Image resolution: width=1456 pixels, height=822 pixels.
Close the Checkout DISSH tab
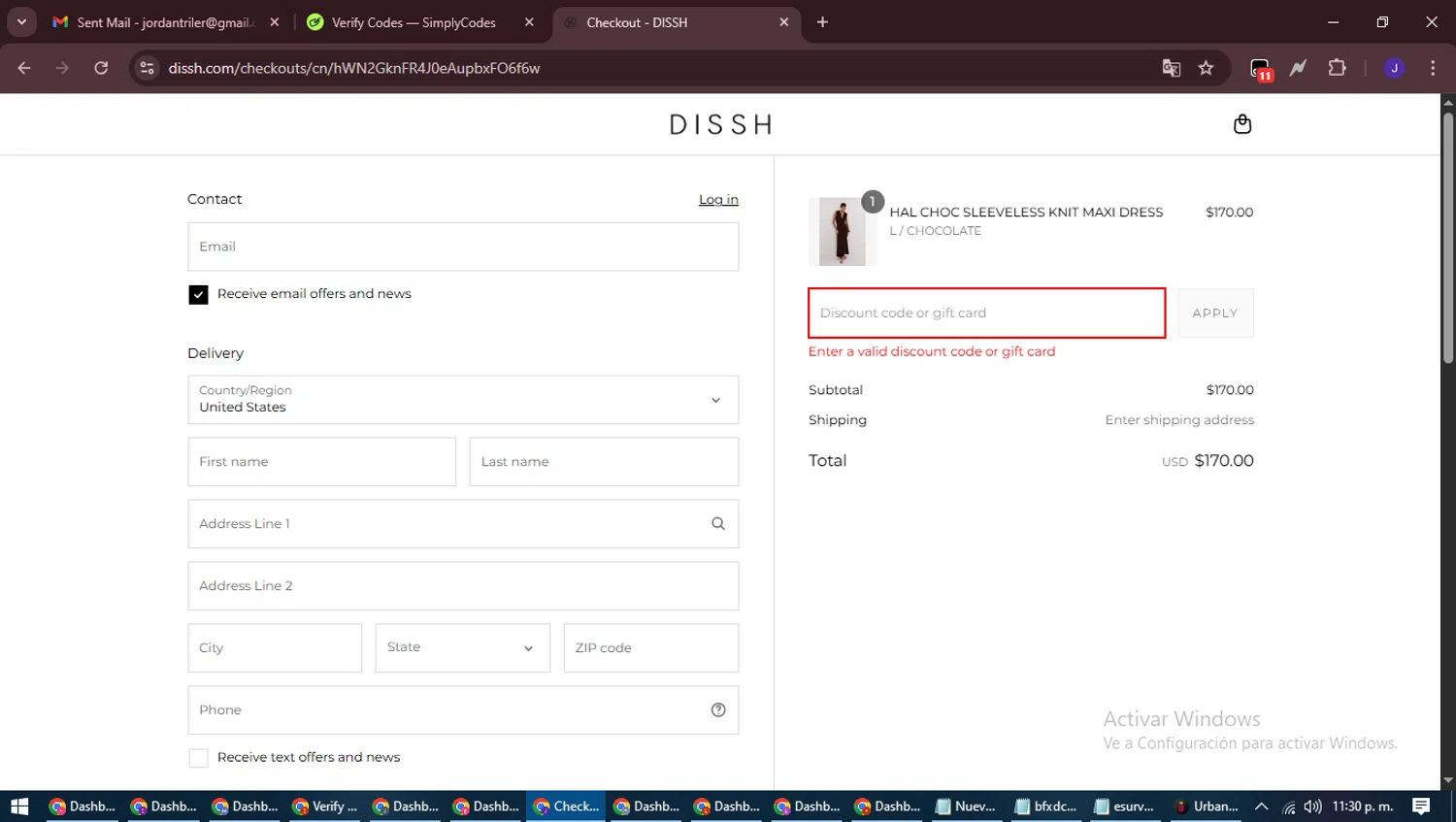784,22
